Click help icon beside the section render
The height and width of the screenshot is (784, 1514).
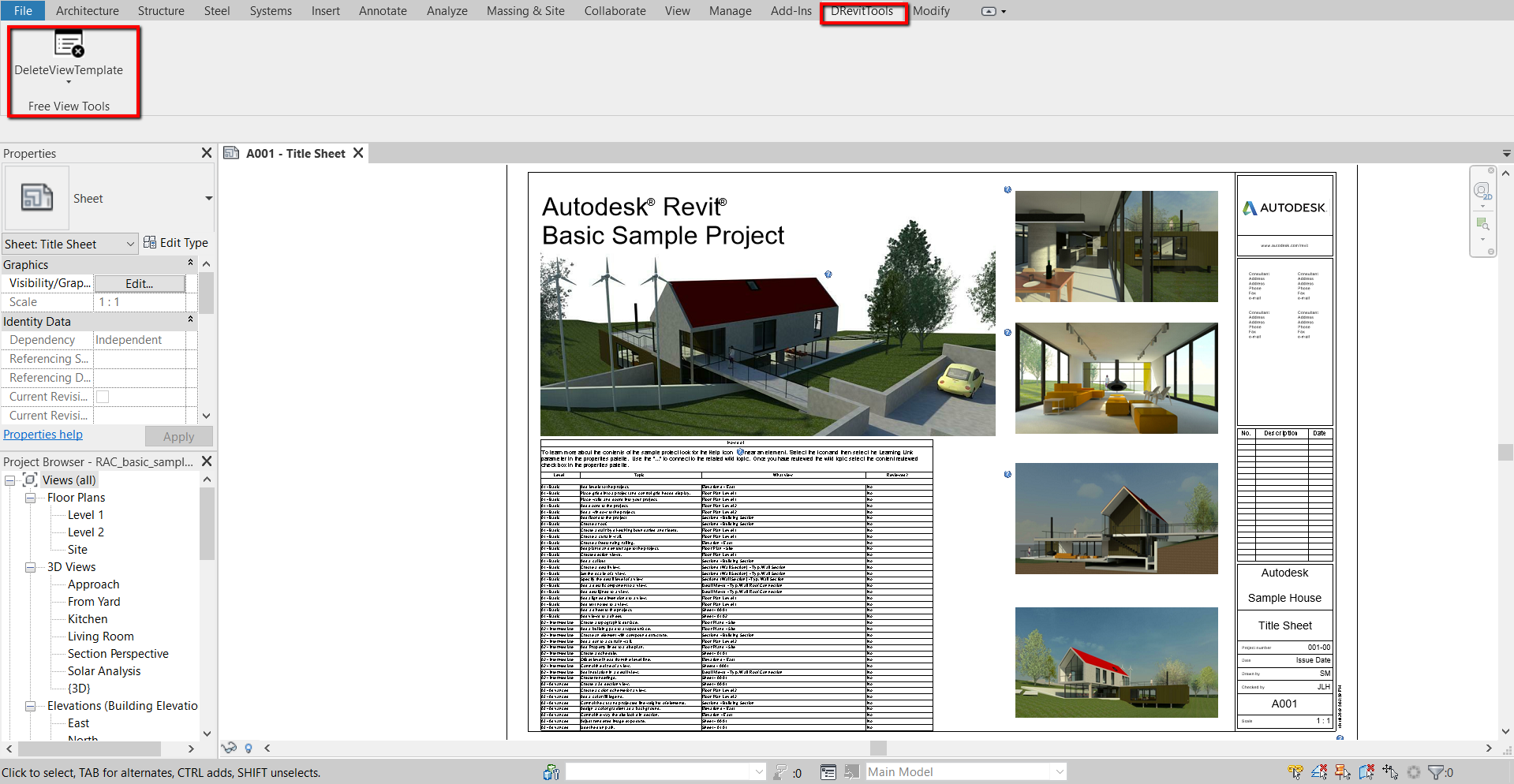coord(1007,474)
